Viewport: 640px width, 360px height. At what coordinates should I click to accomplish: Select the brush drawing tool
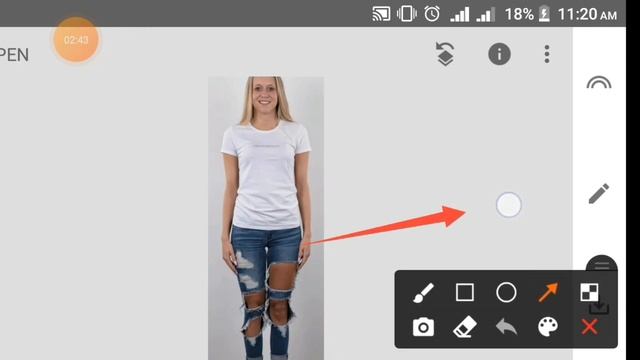pyautogui.click(x=423, y=293)
